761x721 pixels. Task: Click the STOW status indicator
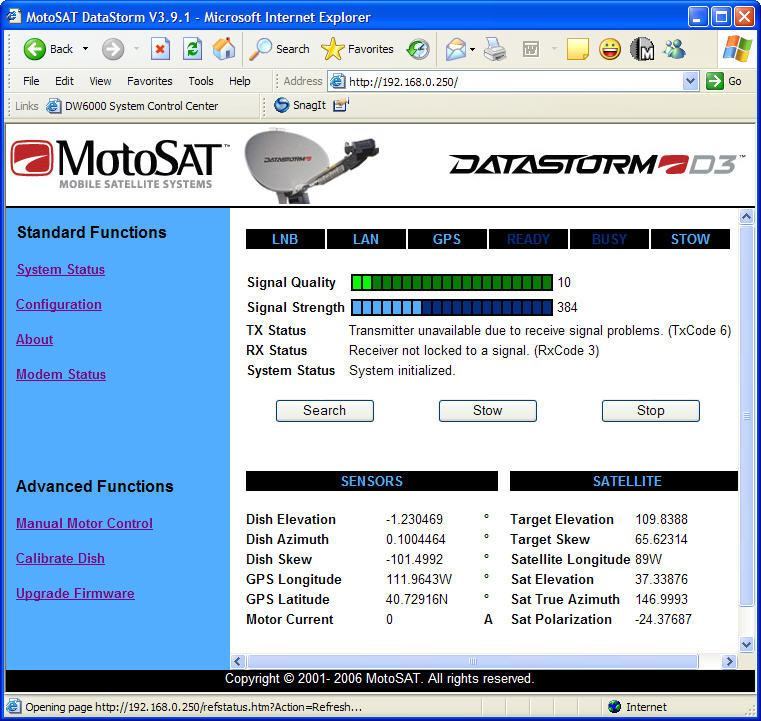click(x=690, y=239)
